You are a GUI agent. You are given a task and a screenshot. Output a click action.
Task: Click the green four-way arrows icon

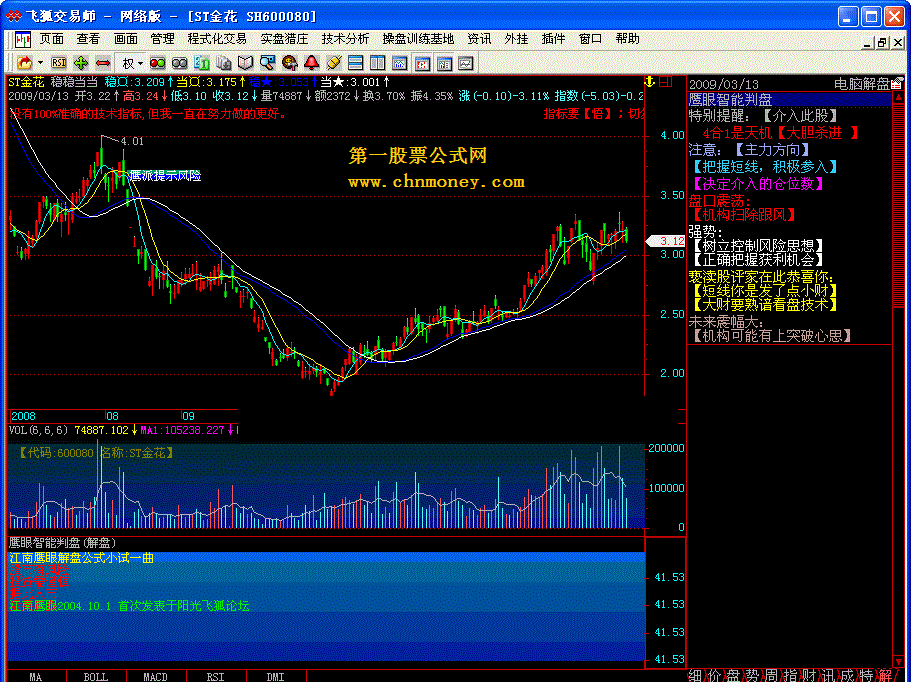(81, 63)
